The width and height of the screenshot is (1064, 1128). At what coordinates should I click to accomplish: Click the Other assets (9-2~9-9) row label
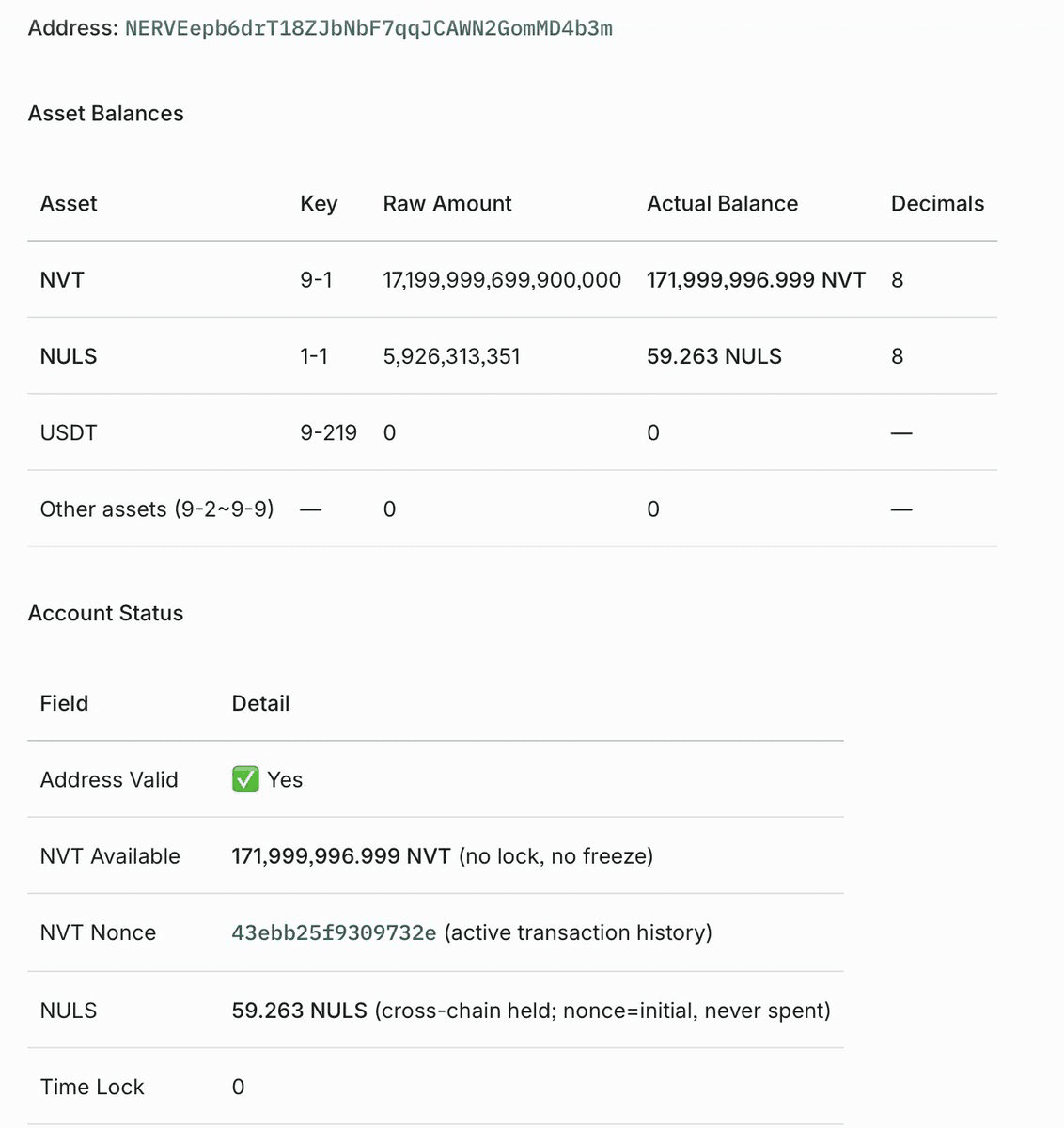click(157, 509)
